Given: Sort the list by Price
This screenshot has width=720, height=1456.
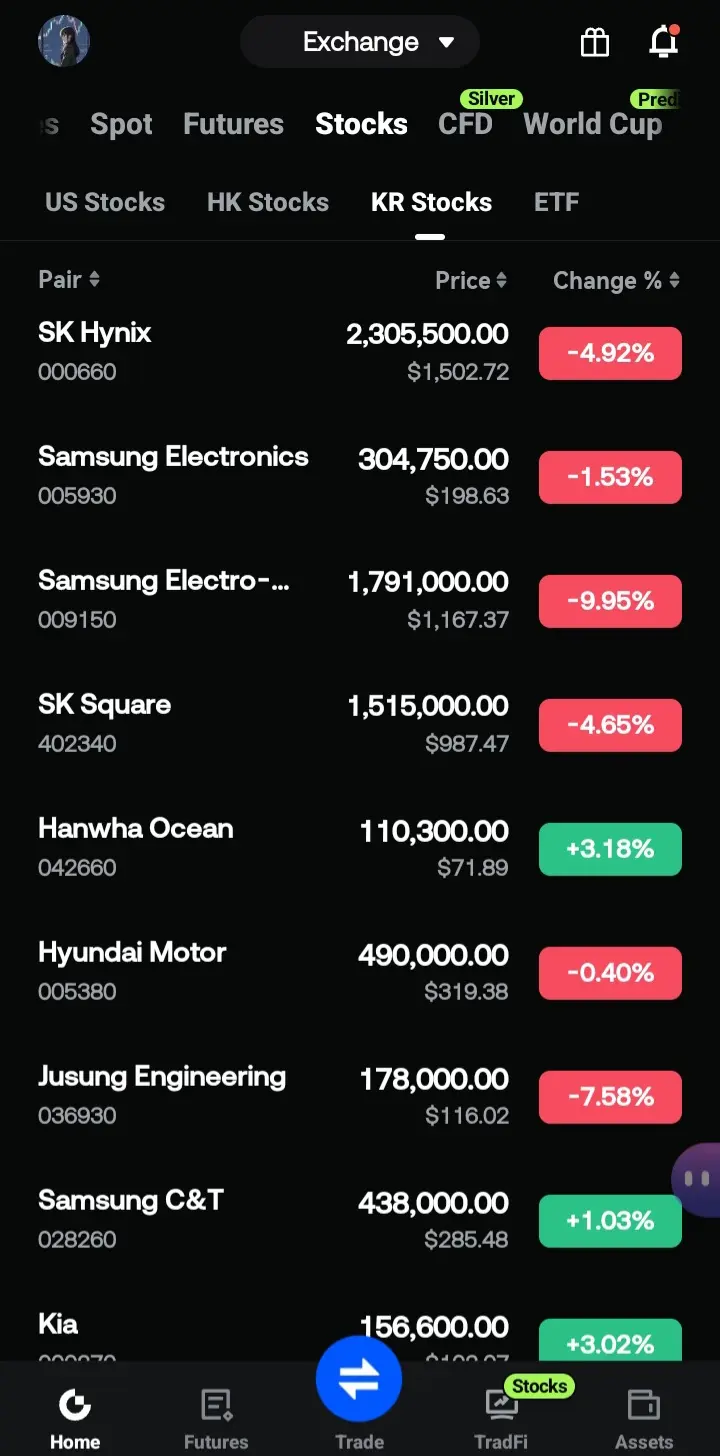Looking at the screenshot, I should pyautogui.click(x=471, y=281).
